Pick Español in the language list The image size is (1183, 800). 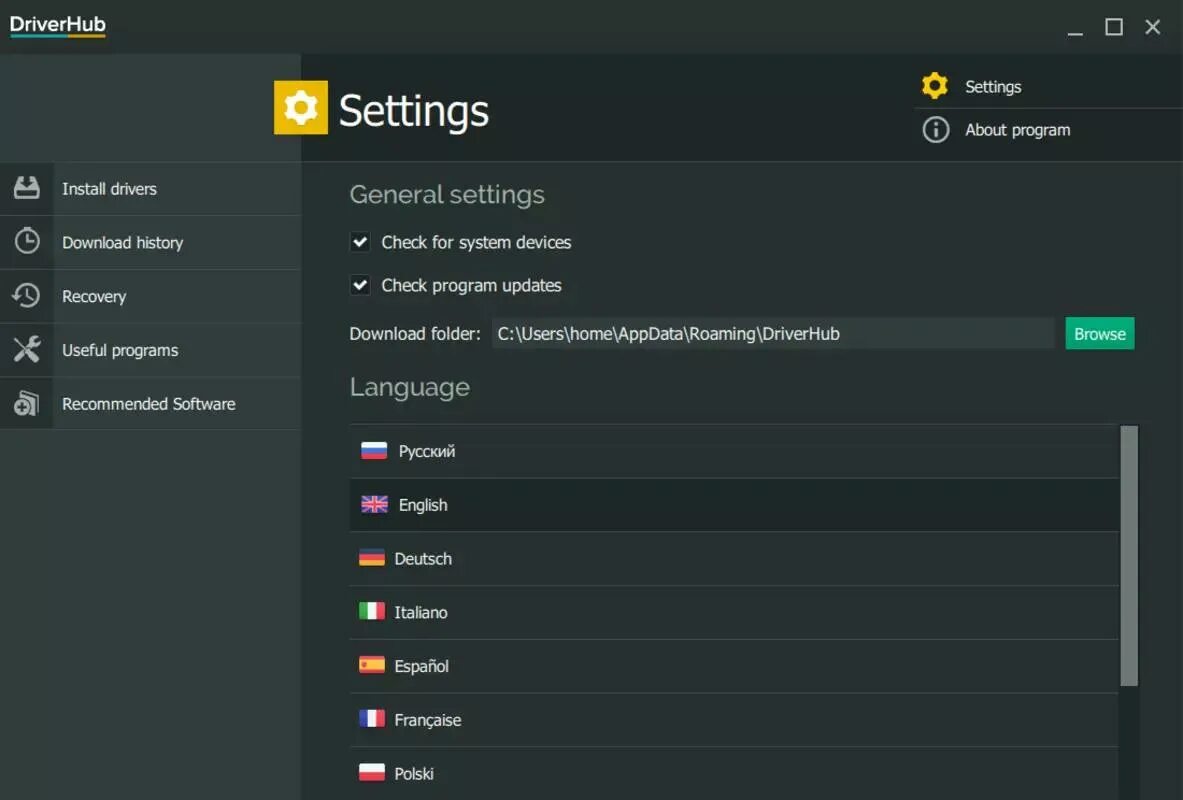[421, 667]
